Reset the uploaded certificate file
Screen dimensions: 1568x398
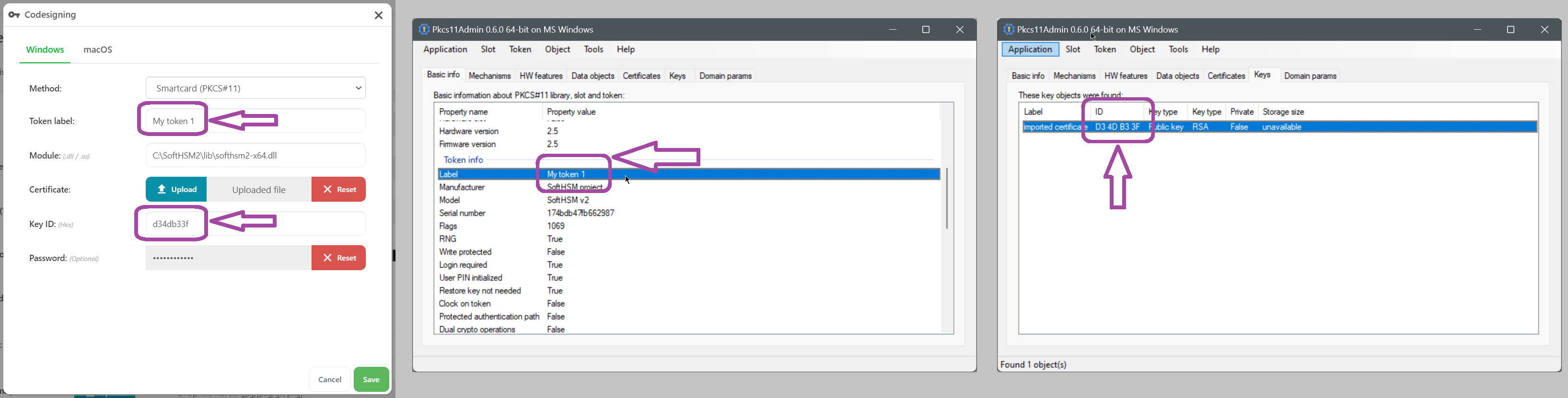tap(338, 189)
